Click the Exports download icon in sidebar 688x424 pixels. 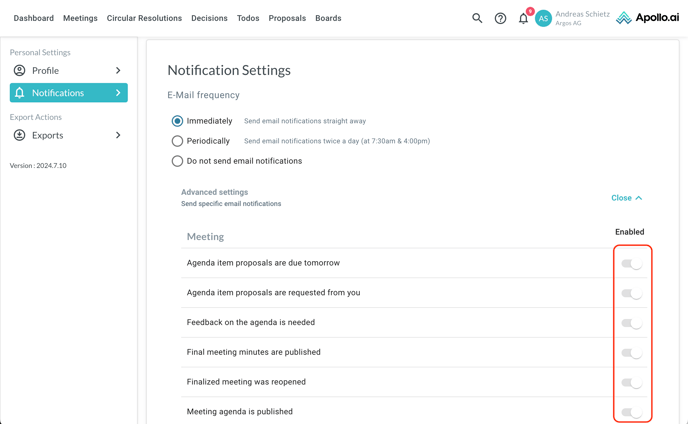[19, 135]
